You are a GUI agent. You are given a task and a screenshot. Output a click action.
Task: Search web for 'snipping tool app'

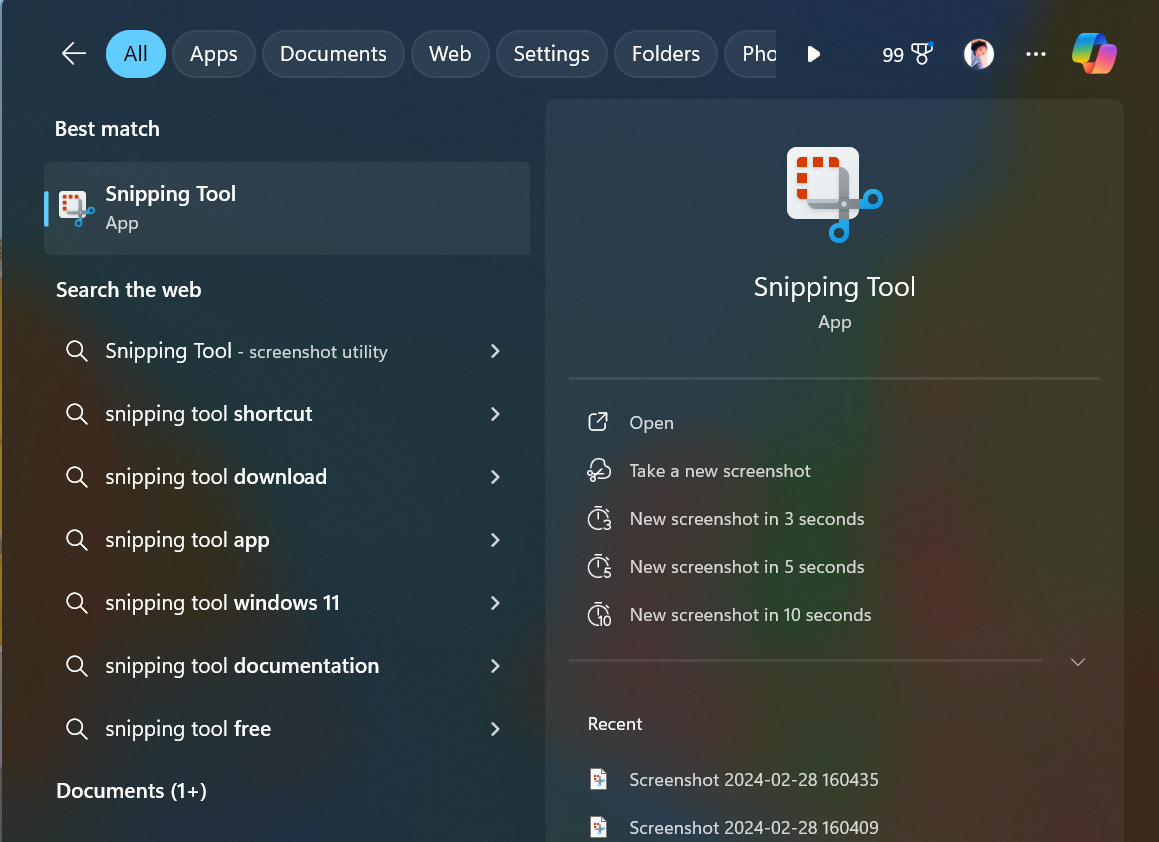pos(188,540)
